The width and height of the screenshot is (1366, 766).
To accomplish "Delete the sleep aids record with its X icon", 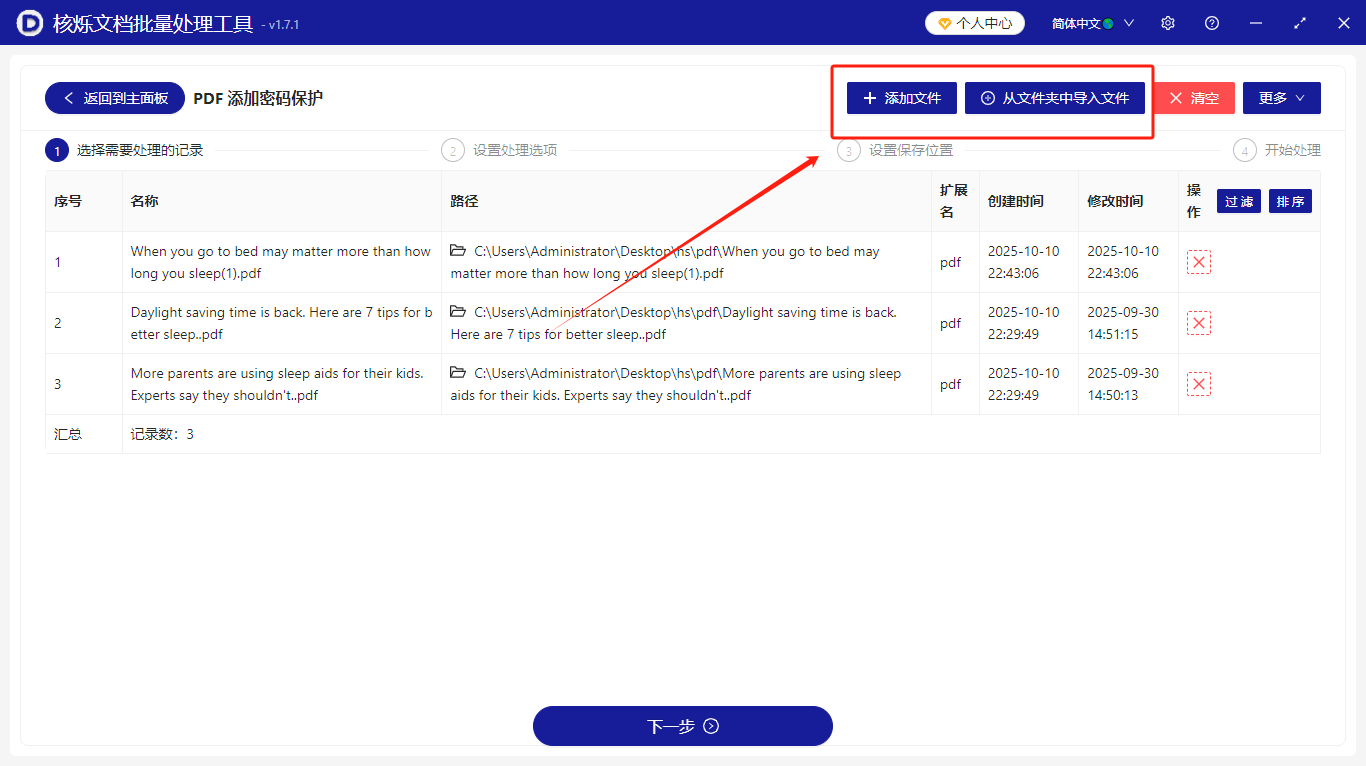I will 1199,383.
